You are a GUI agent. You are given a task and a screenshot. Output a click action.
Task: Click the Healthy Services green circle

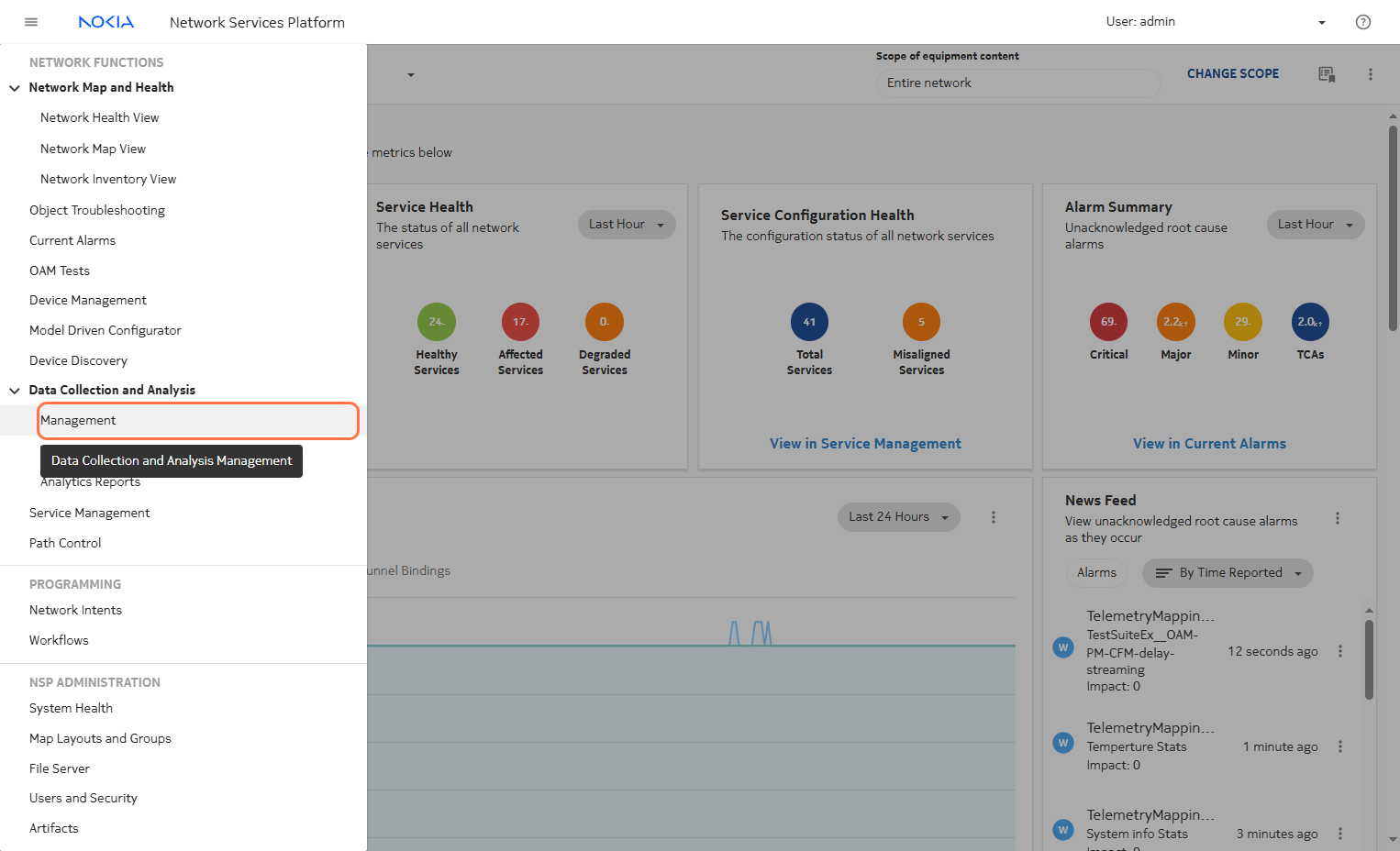[x=437, y=322]
